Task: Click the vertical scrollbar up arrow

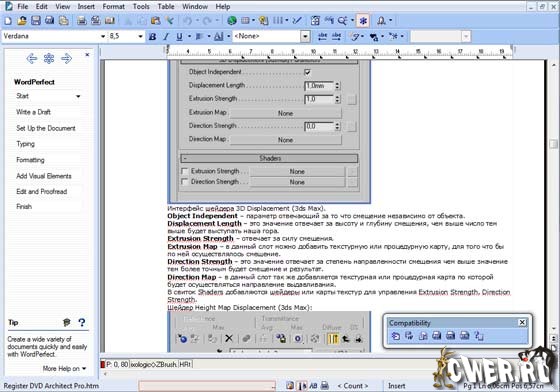Action: click(554, 65)
